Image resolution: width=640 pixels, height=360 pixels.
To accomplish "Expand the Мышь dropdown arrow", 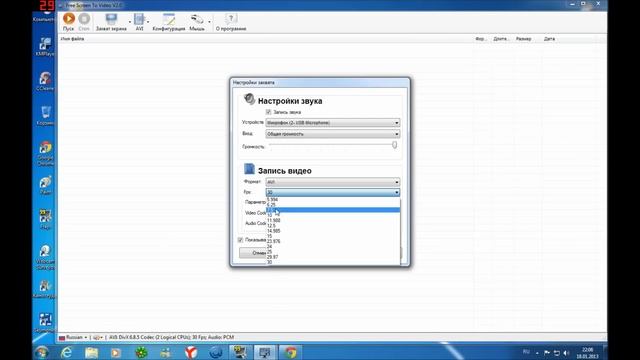I will 209,22.
